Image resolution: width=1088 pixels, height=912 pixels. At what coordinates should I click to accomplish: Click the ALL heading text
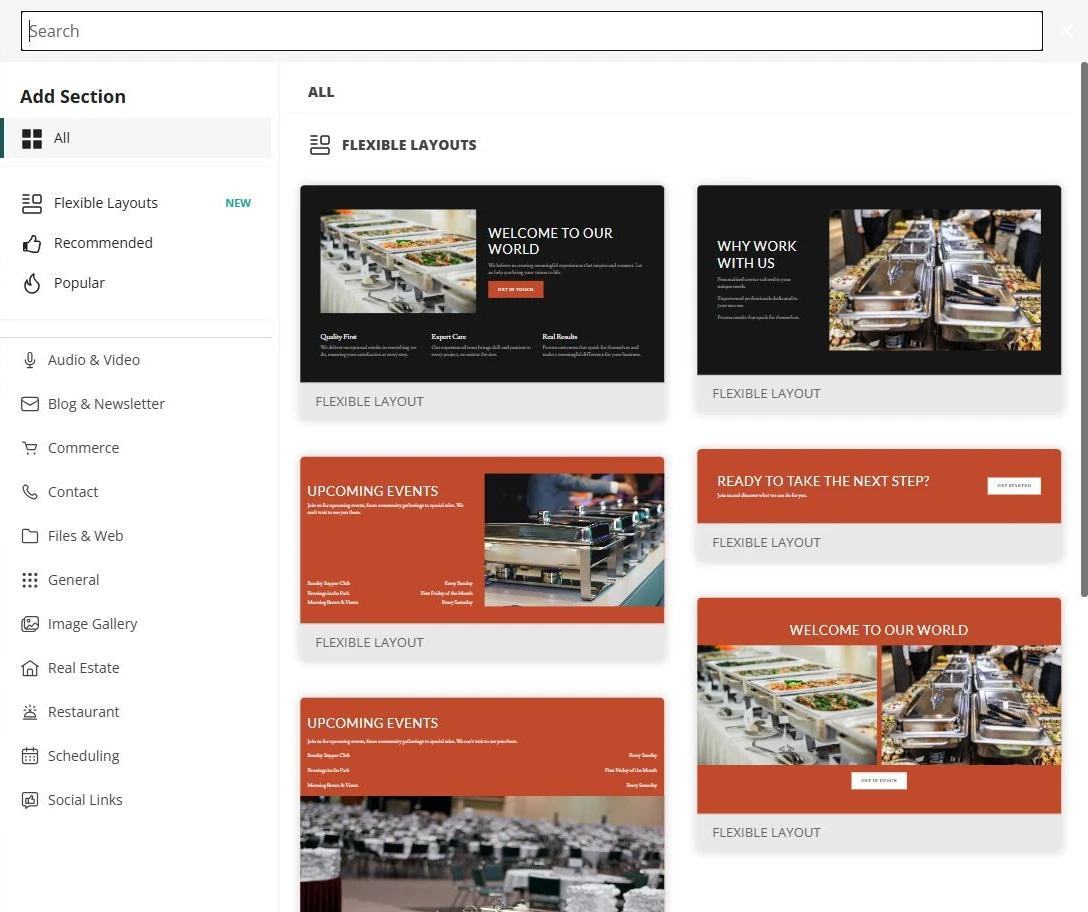[321, 92]
